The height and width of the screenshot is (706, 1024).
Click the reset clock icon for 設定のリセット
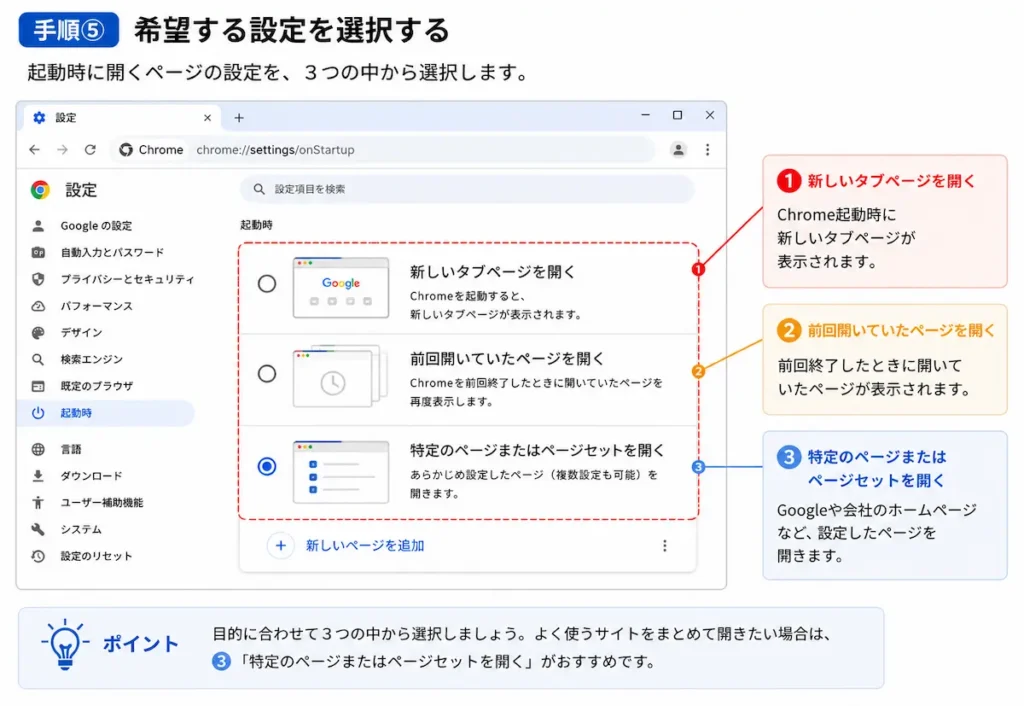(x=39, y=556)
